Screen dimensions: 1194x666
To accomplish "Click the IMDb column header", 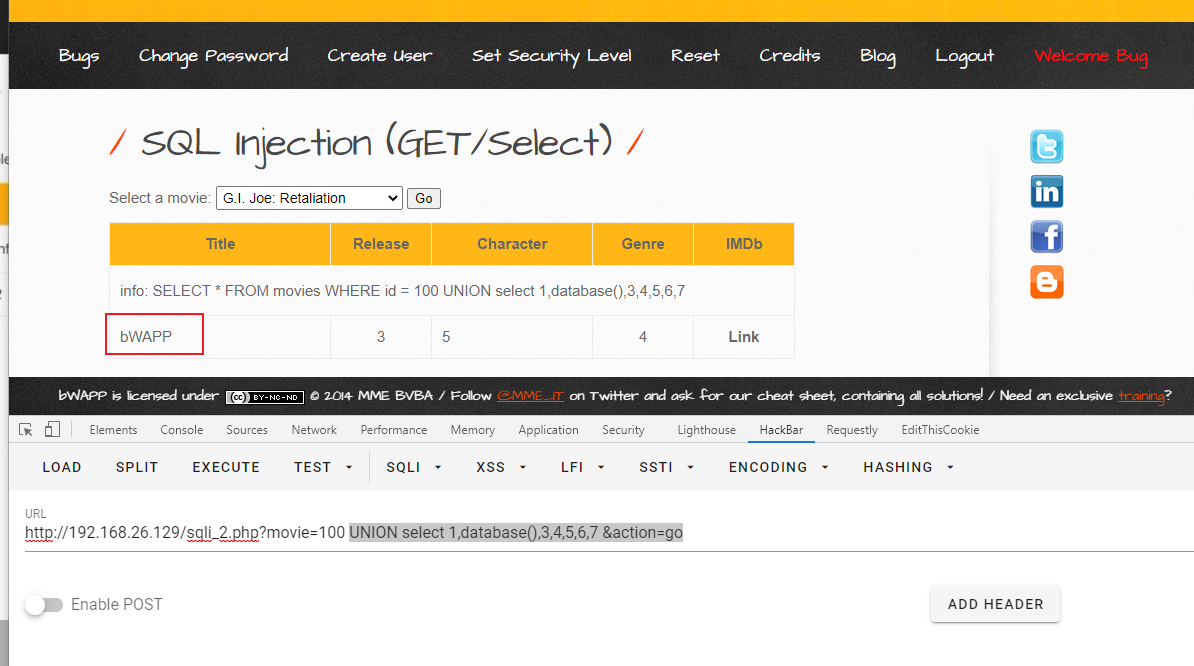I will pyautogui.click(x=744, y=244).
